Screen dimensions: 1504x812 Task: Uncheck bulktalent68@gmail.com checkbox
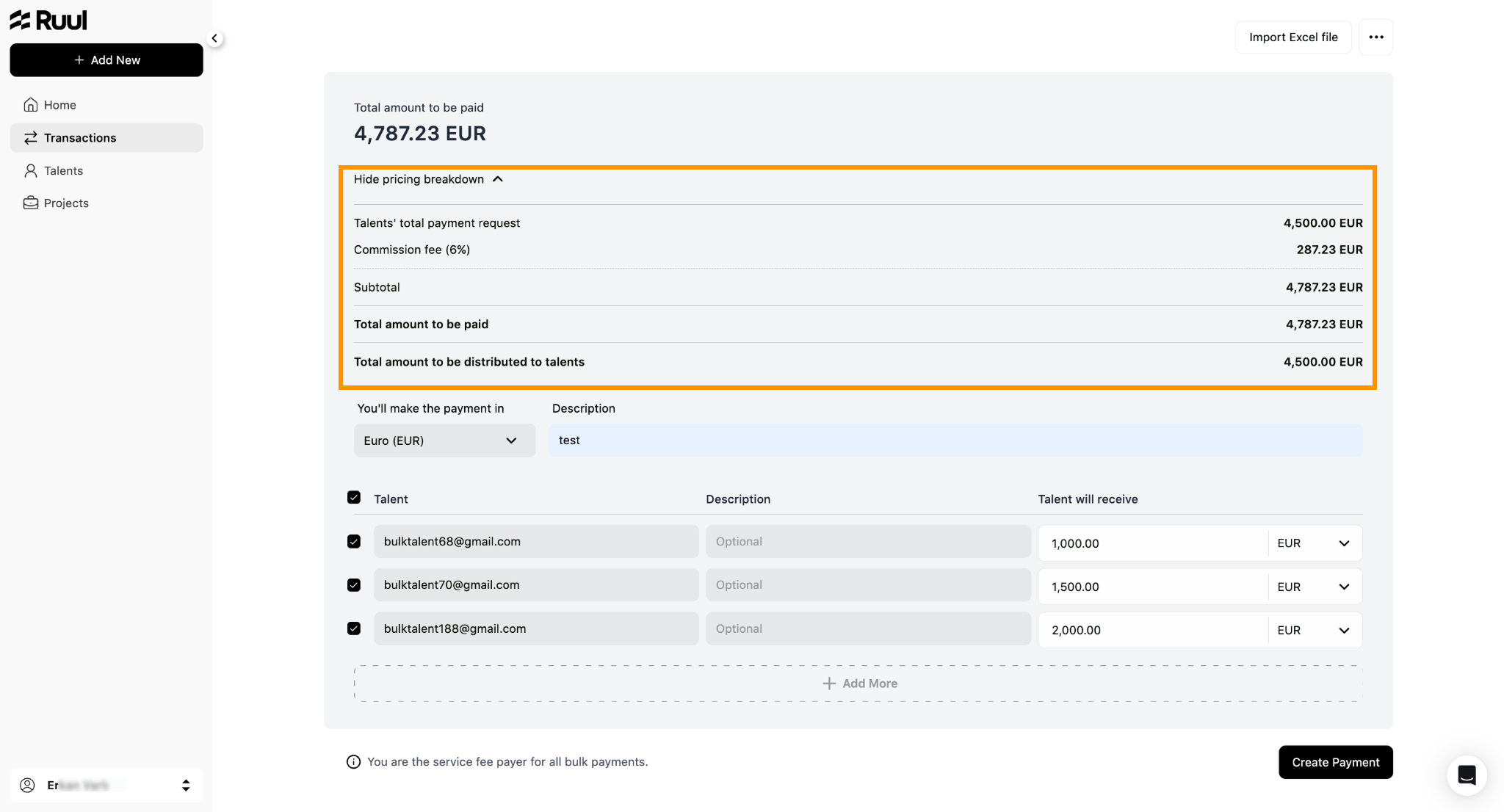click(x=354, y=542)
